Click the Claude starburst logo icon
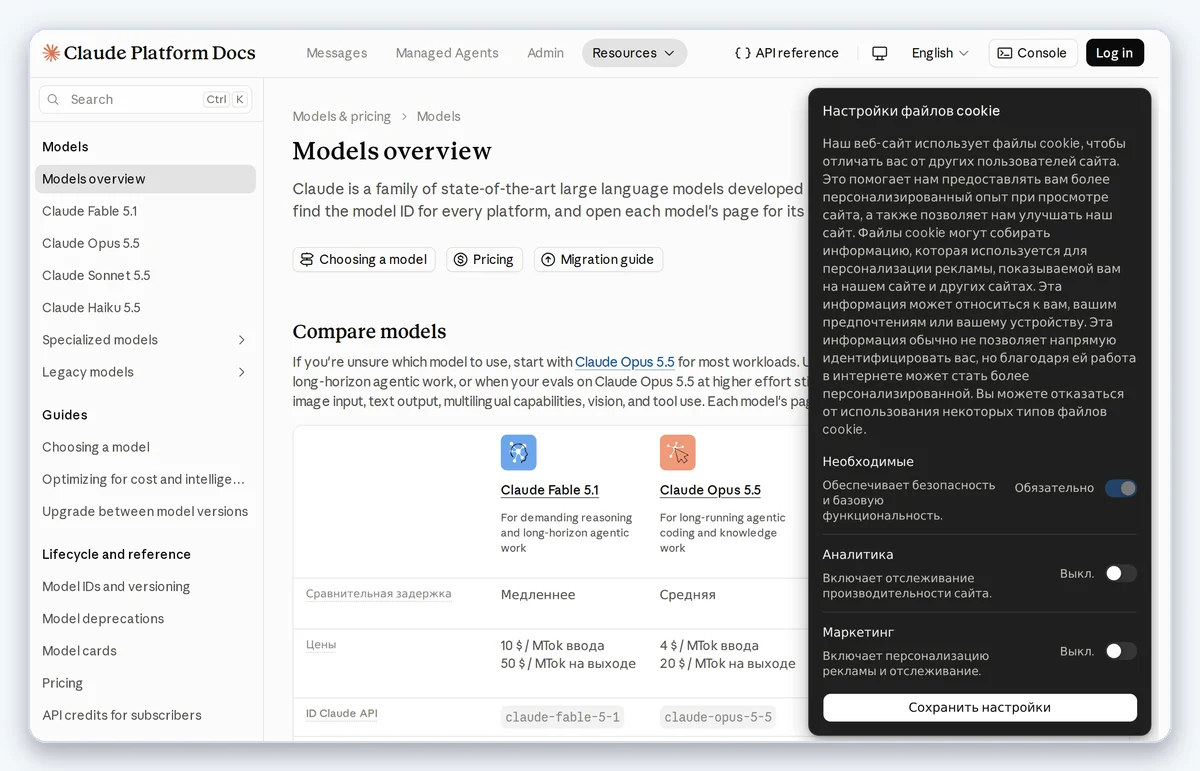Viewport: 1200px width, 771px height. [x=51, y=53]
